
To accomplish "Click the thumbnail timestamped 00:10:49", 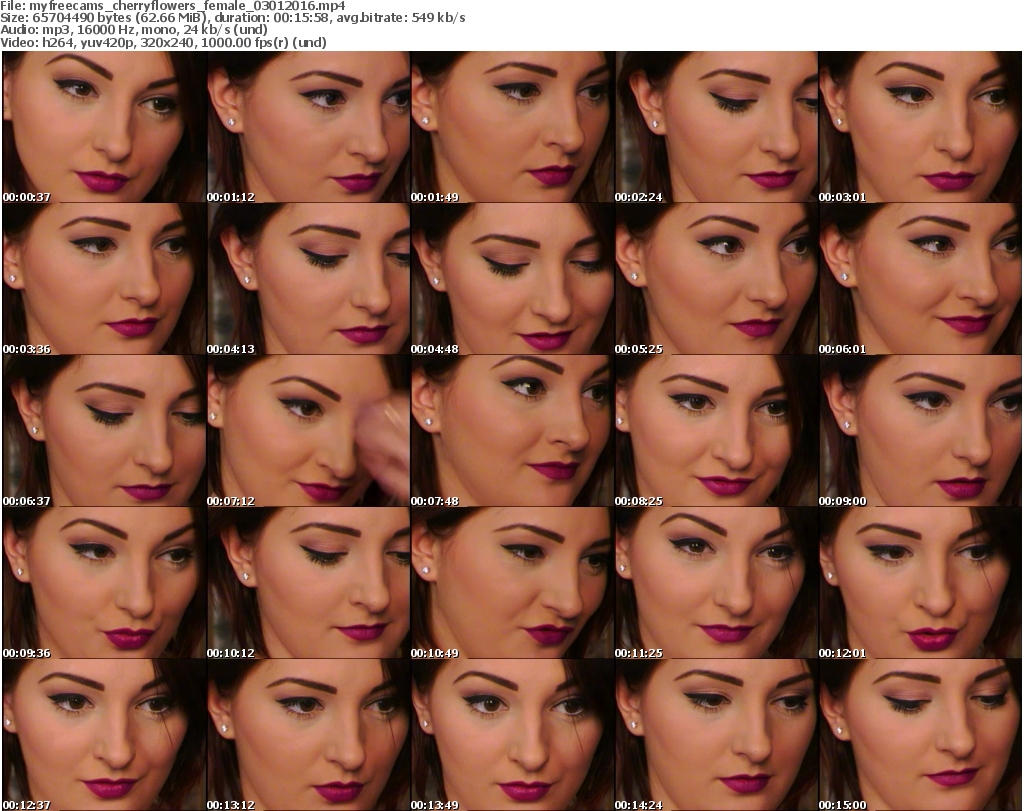I will [x=512, y=583].
